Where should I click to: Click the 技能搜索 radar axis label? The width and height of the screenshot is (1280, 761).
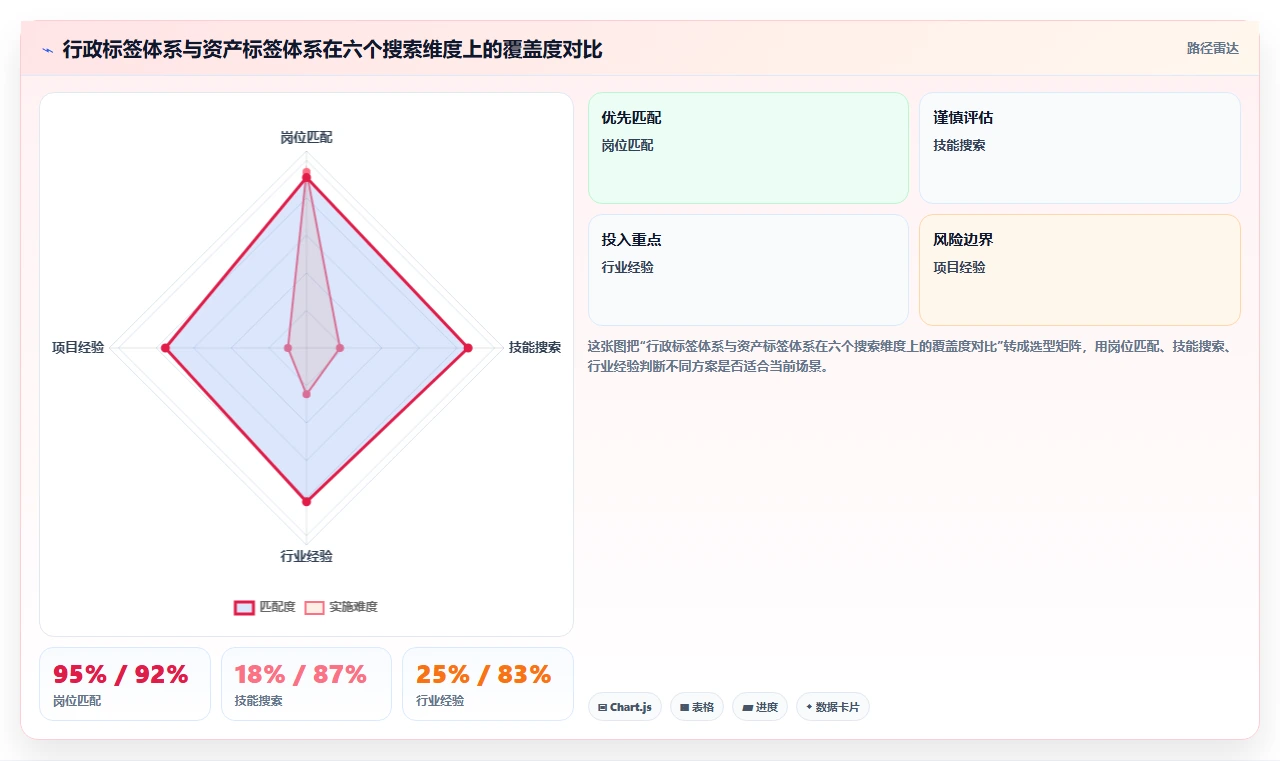coord(535,348)
